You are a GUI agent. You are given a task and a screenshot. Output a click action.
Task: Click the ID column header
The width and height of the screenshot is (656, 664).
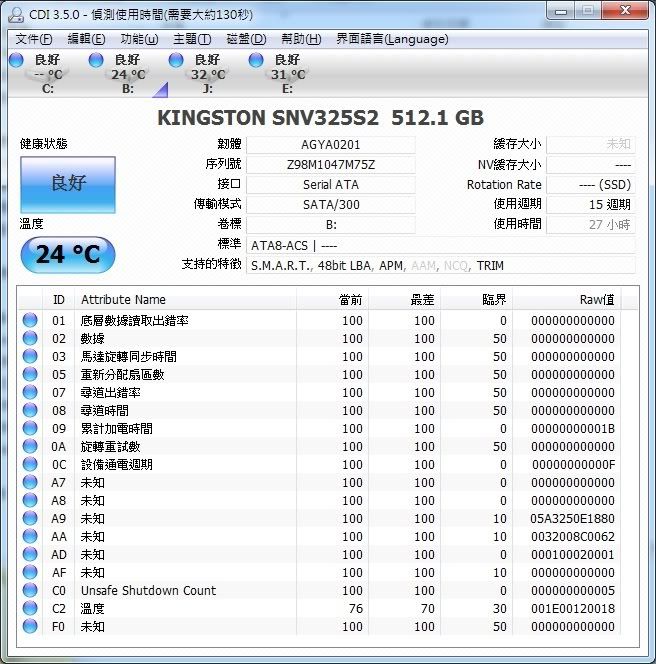click(x=59, y=299)
